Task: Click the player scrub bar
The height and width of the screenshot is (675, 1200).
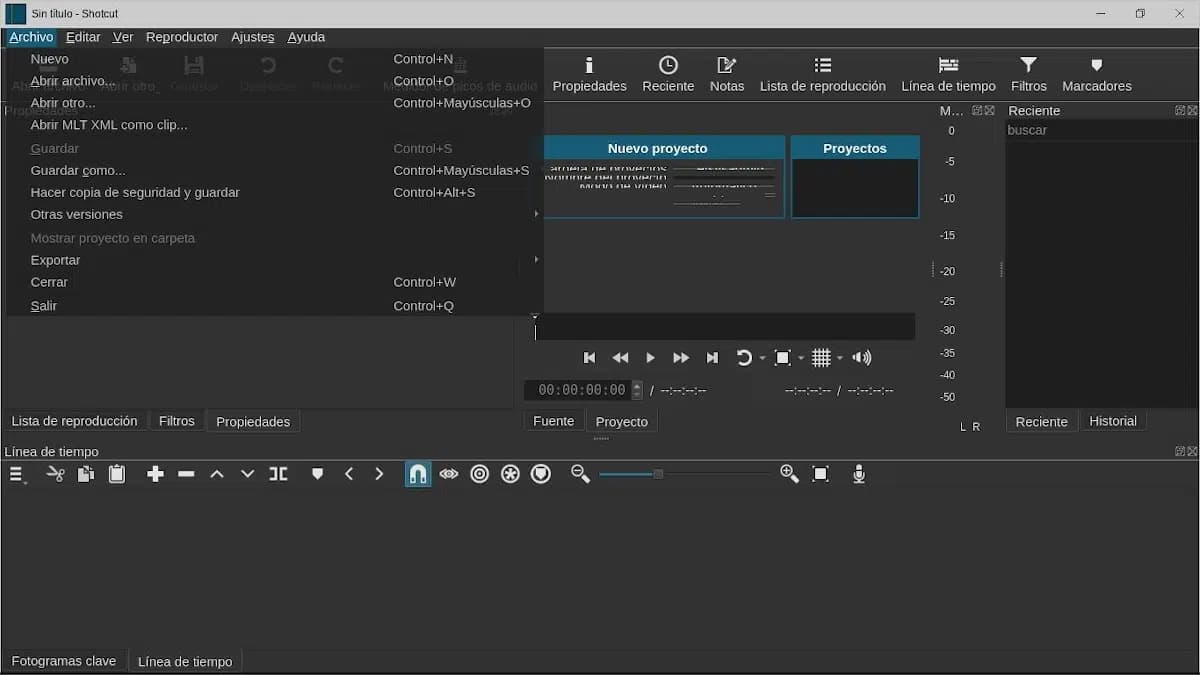Action: click(725, 327)
